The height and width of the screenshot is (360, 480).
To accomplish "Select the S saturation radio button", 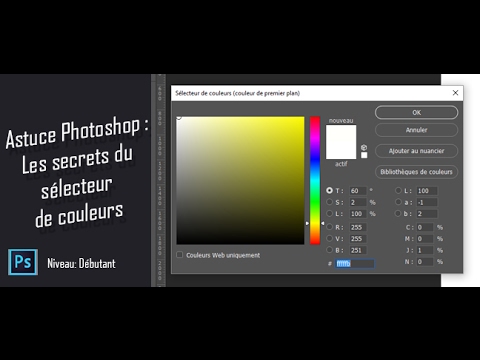I will tap(329, 202).
